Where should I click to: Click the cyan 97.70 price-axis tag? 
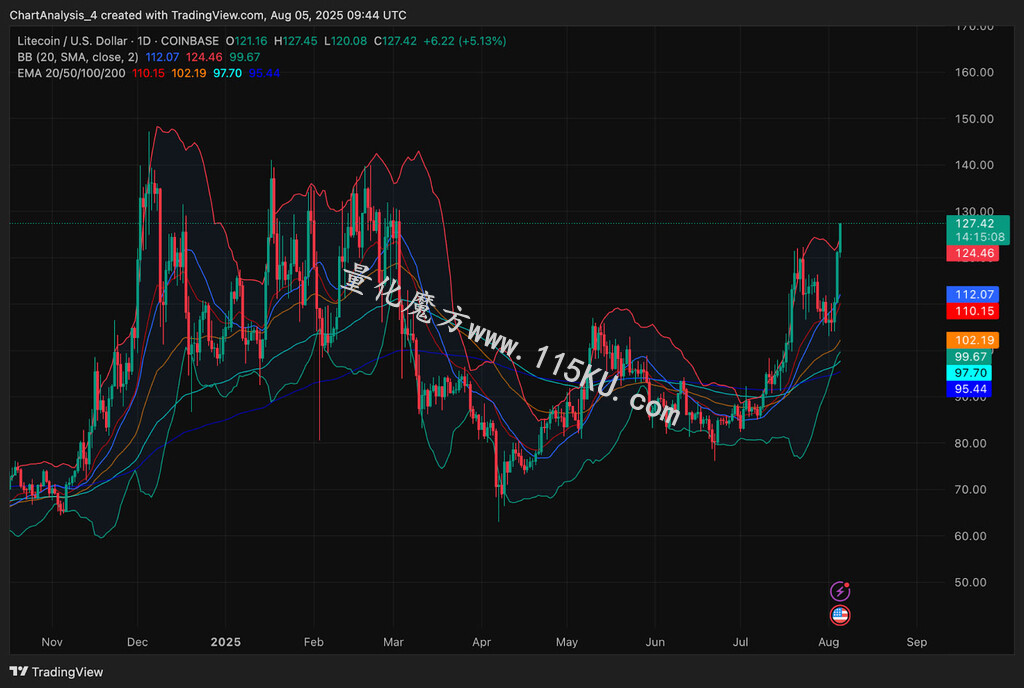click(969, 373)
